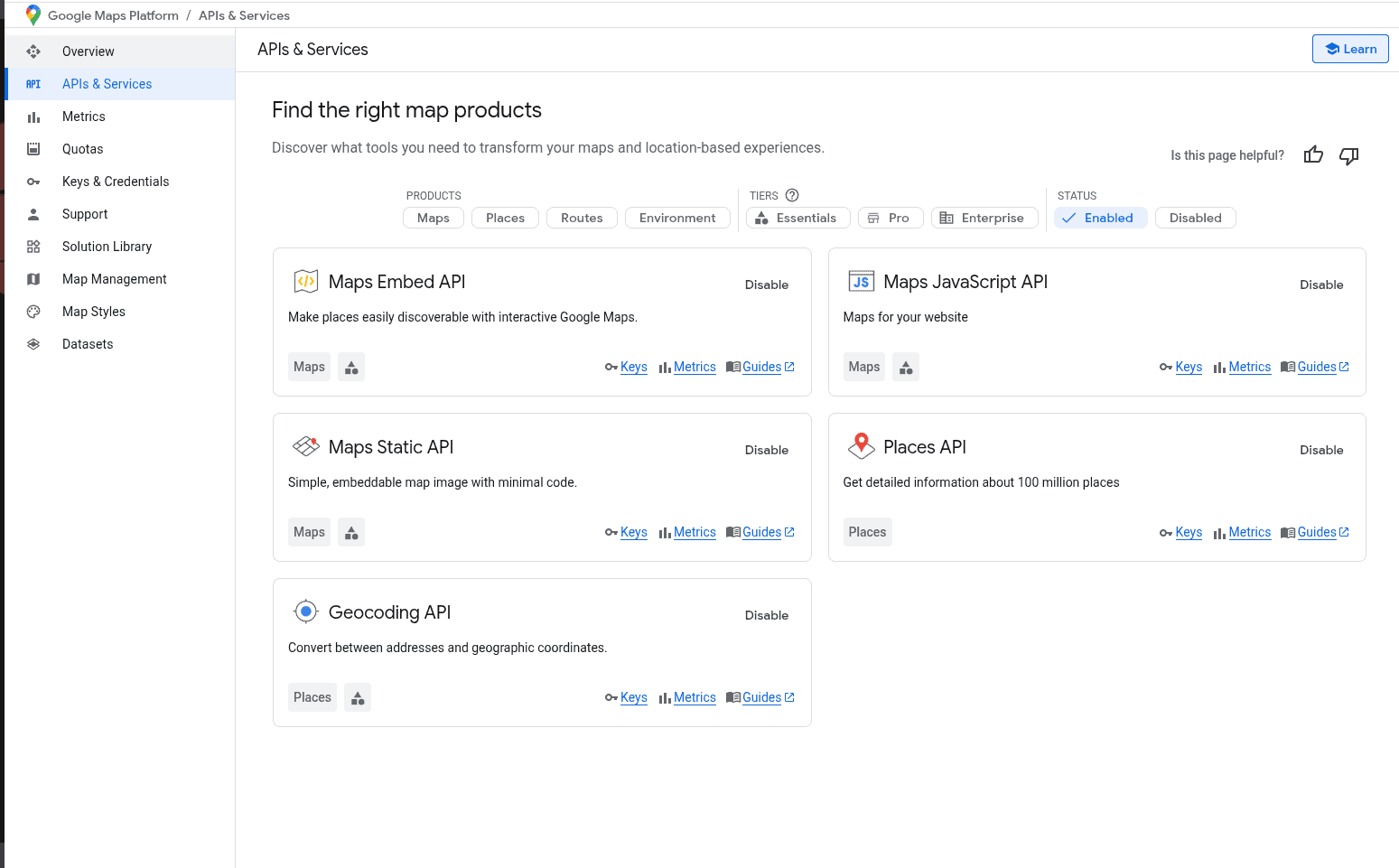Select the Overview compass icon in sidebar
1399x868 pixels.
click(x=33, y=51)
